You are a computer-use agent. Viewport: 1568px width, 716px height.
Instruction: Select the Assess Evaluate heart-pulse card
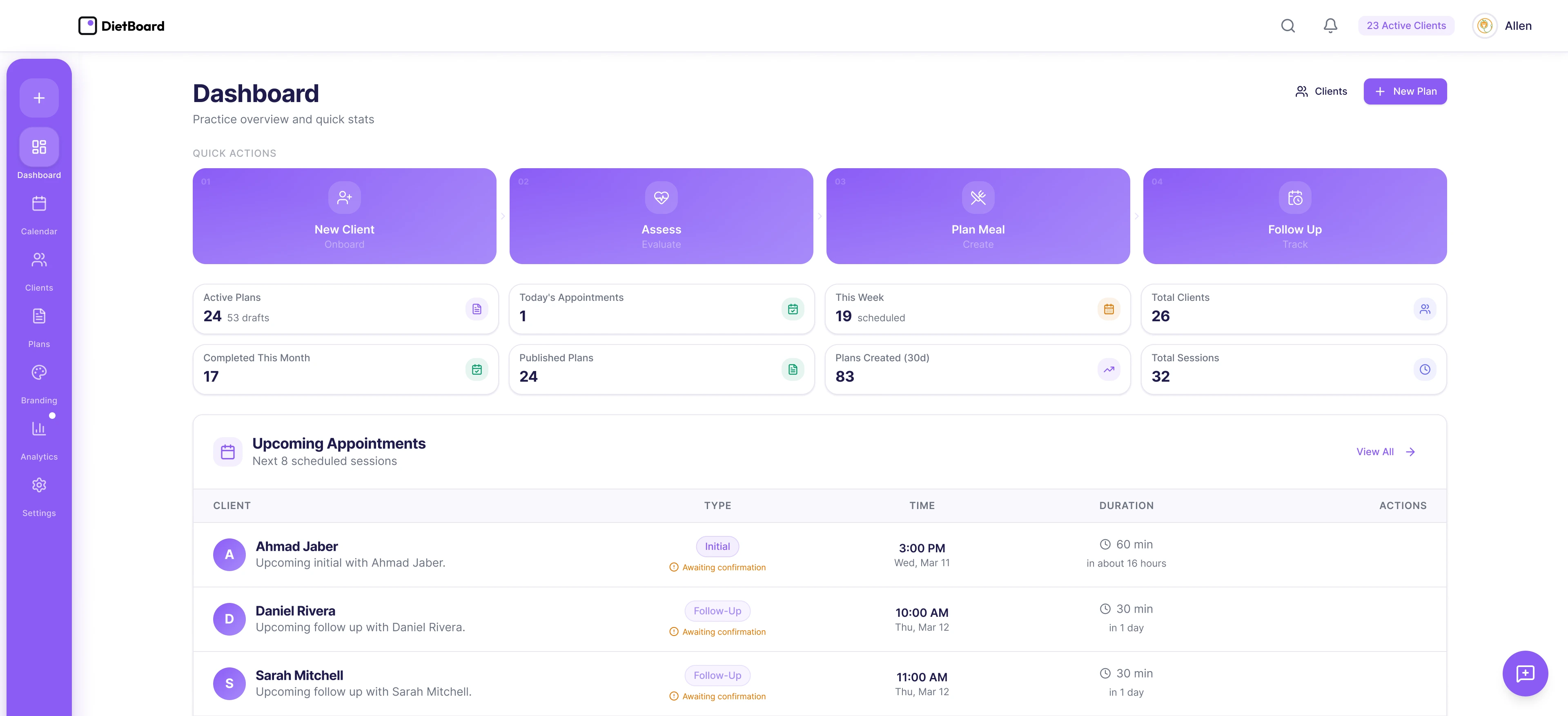(x=661, y=216)
